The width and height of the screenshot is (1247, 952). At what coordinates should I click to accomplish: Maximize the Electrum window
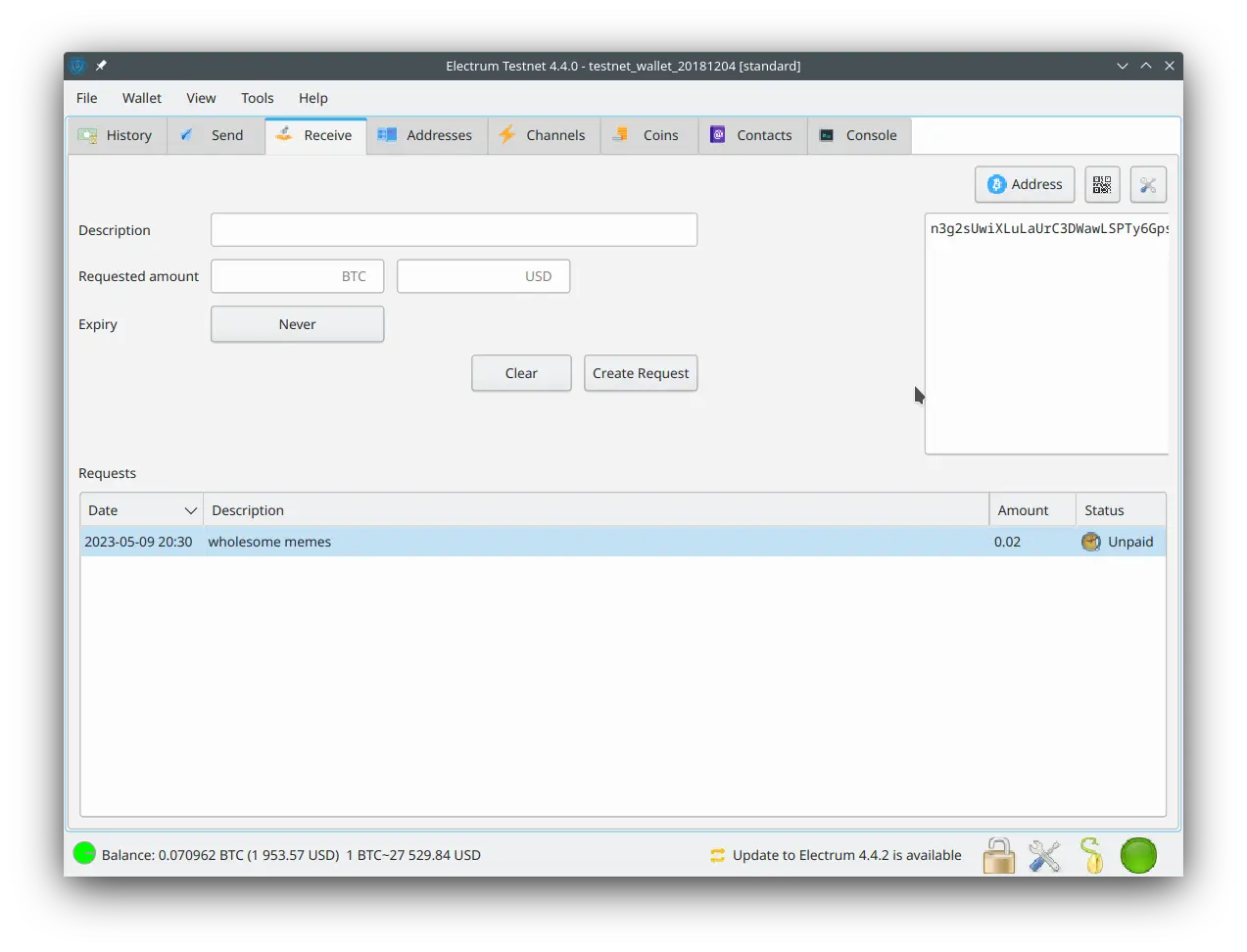point(1146,66)
